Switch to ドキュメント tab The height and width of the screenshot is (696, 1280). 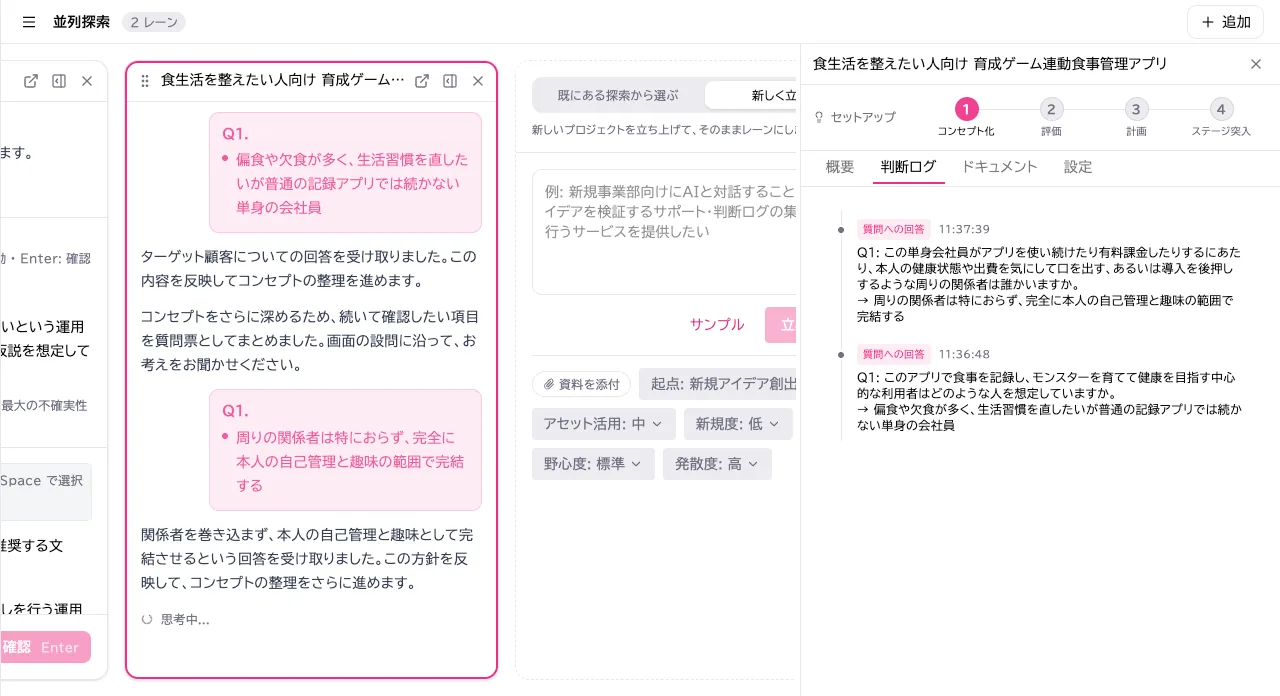[x=999, y=167]
